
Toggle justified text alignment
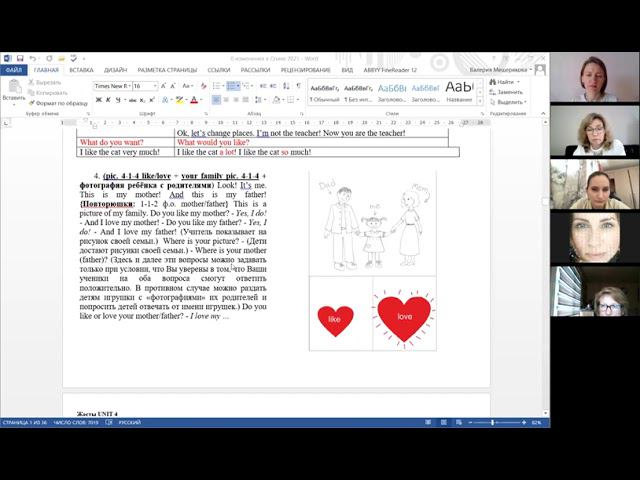[x=246, y=100]
